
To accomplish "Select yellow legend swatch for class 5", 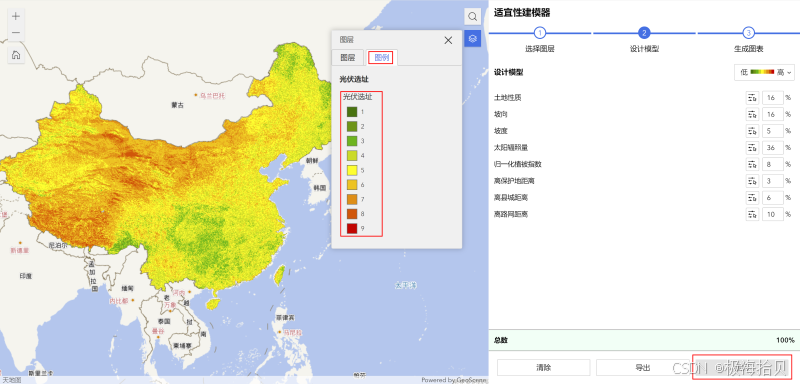I will coord(352,170).
